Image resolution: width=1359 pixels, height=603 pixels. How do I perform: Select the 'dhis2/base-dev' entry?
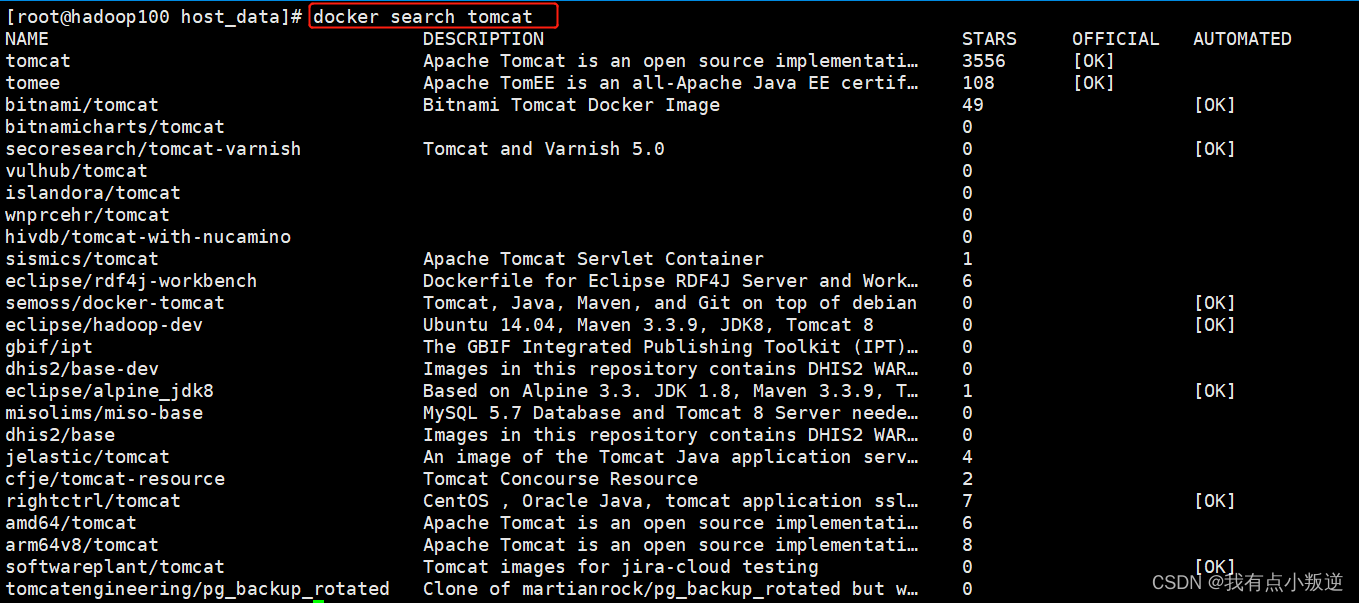[x=82, y=369]
